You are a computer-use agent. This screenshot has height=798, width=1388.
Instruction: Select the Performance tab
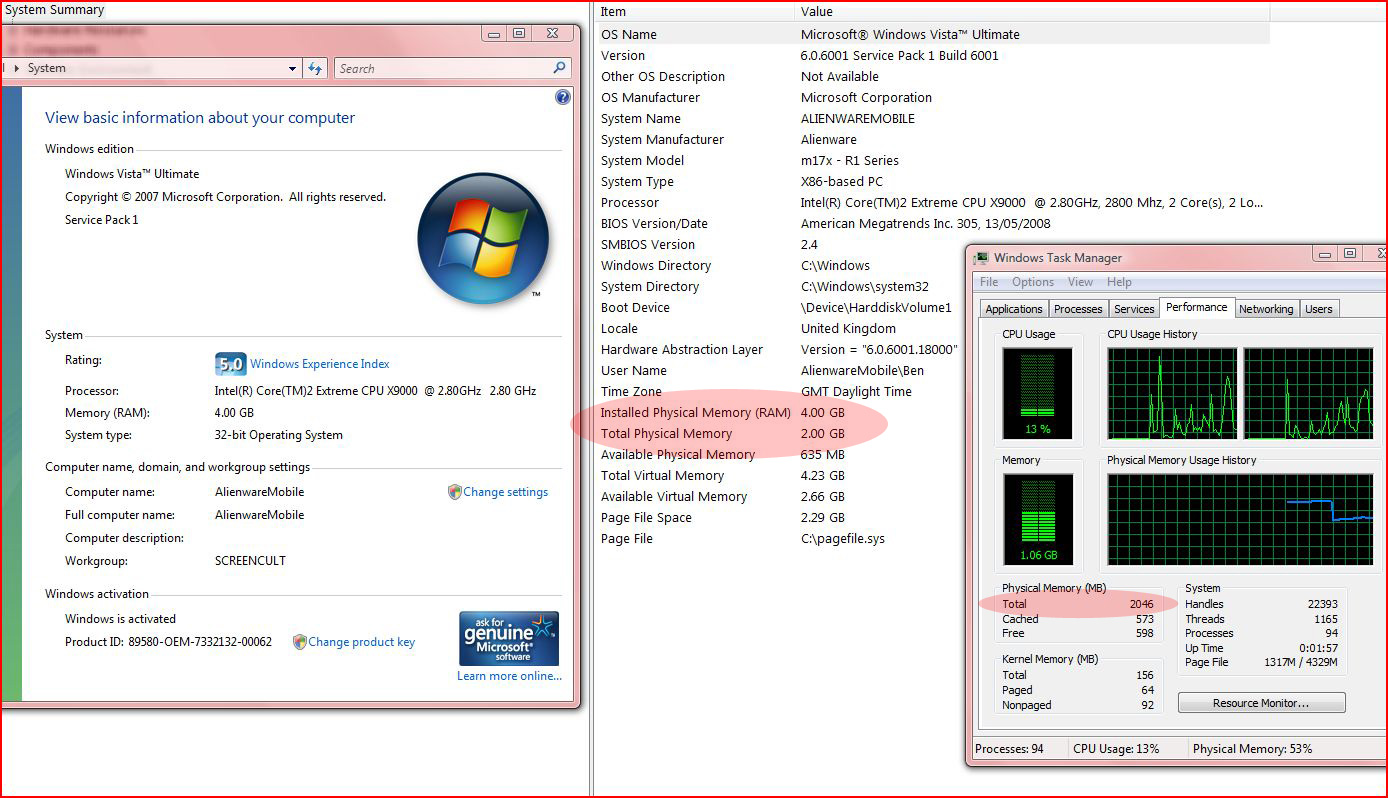coord(1197,307)
